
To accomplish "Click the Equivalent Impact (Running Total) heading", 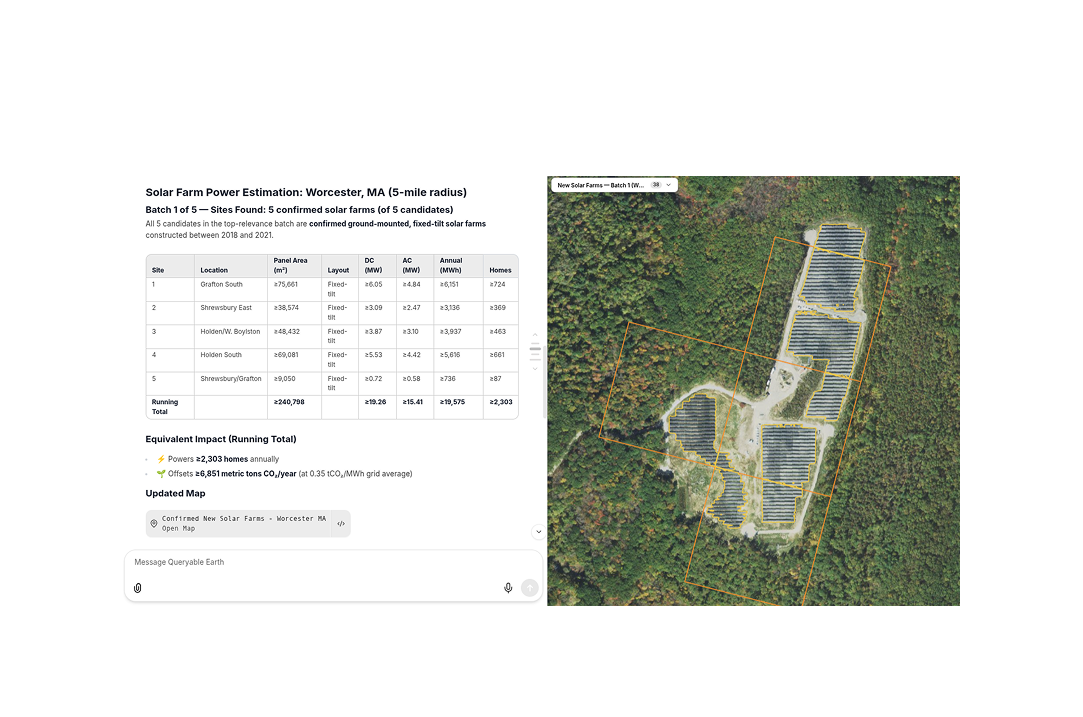I will 221,439.
